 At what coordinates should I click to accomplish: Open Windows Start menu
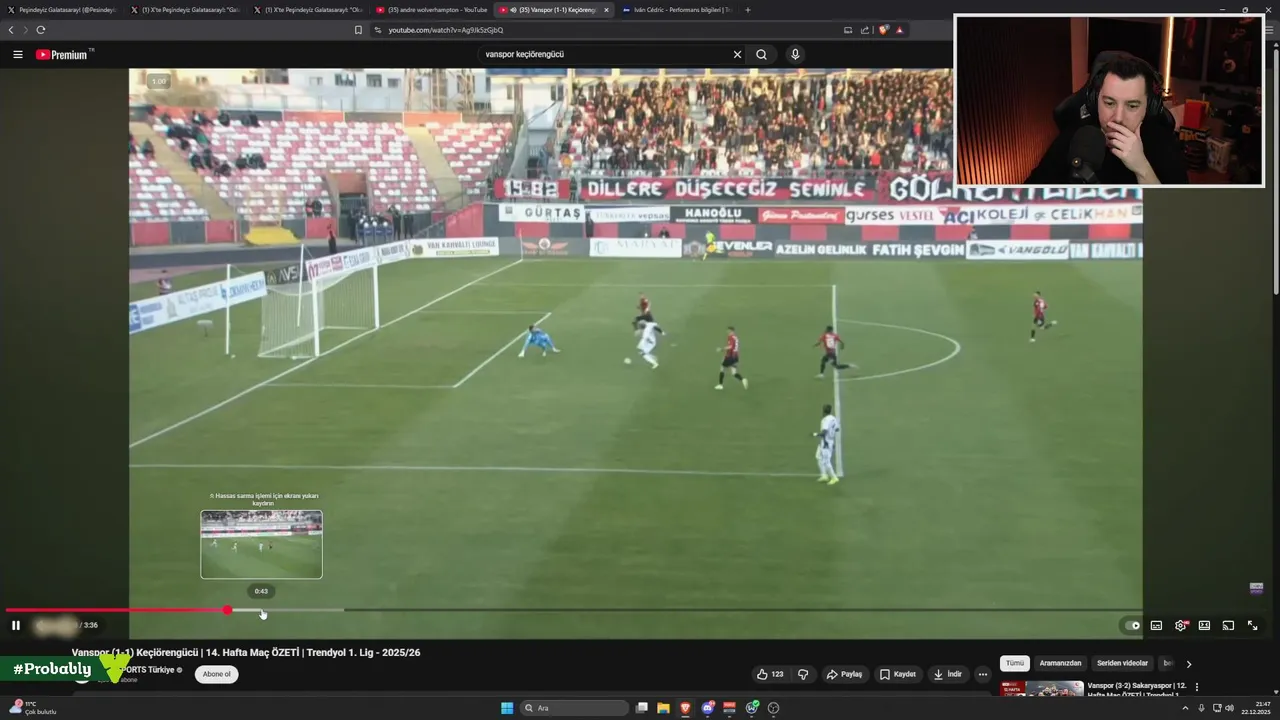point(507,708)
